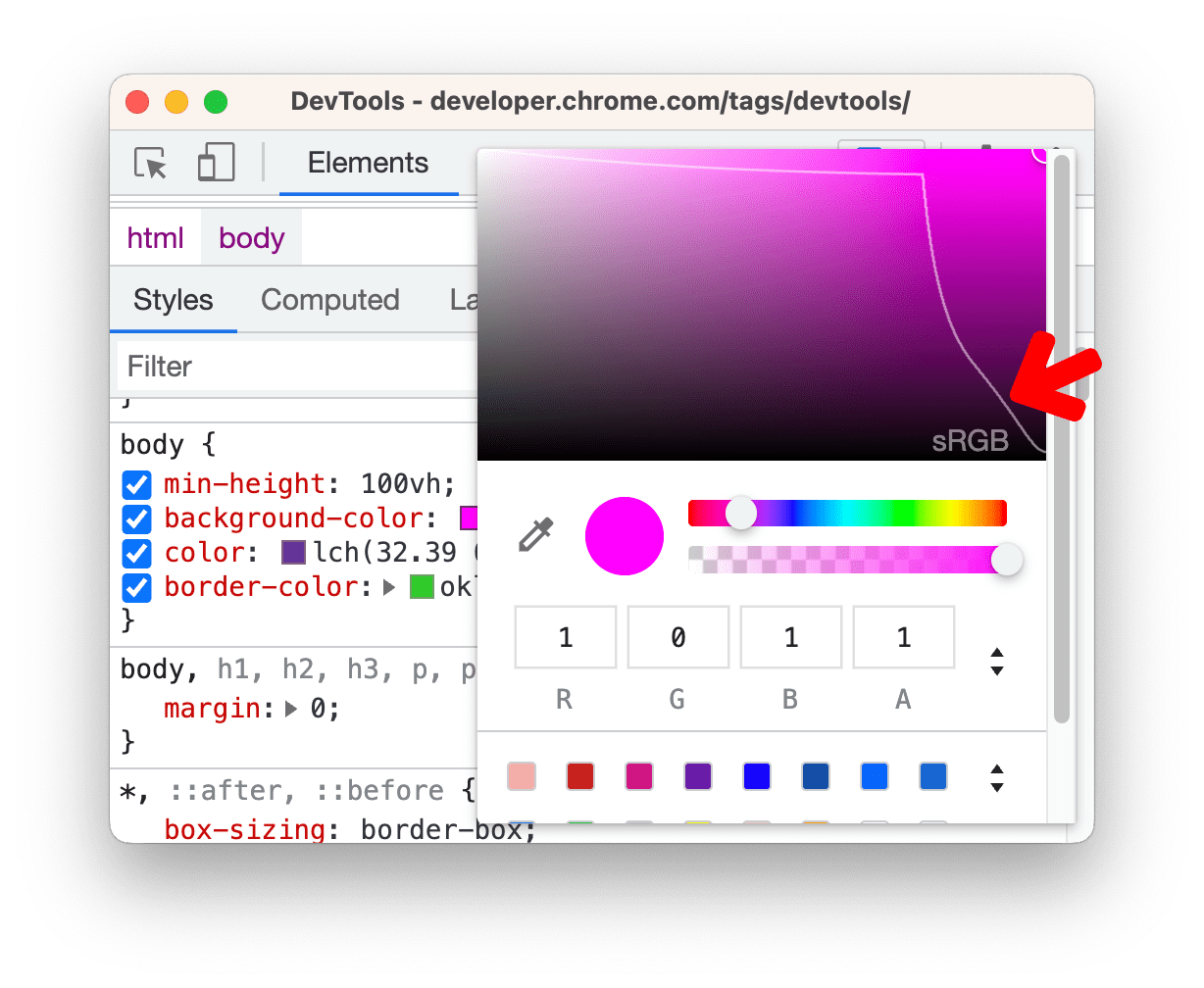
Task: Click the green swatch beside border-color
Action: click(424, 586)
